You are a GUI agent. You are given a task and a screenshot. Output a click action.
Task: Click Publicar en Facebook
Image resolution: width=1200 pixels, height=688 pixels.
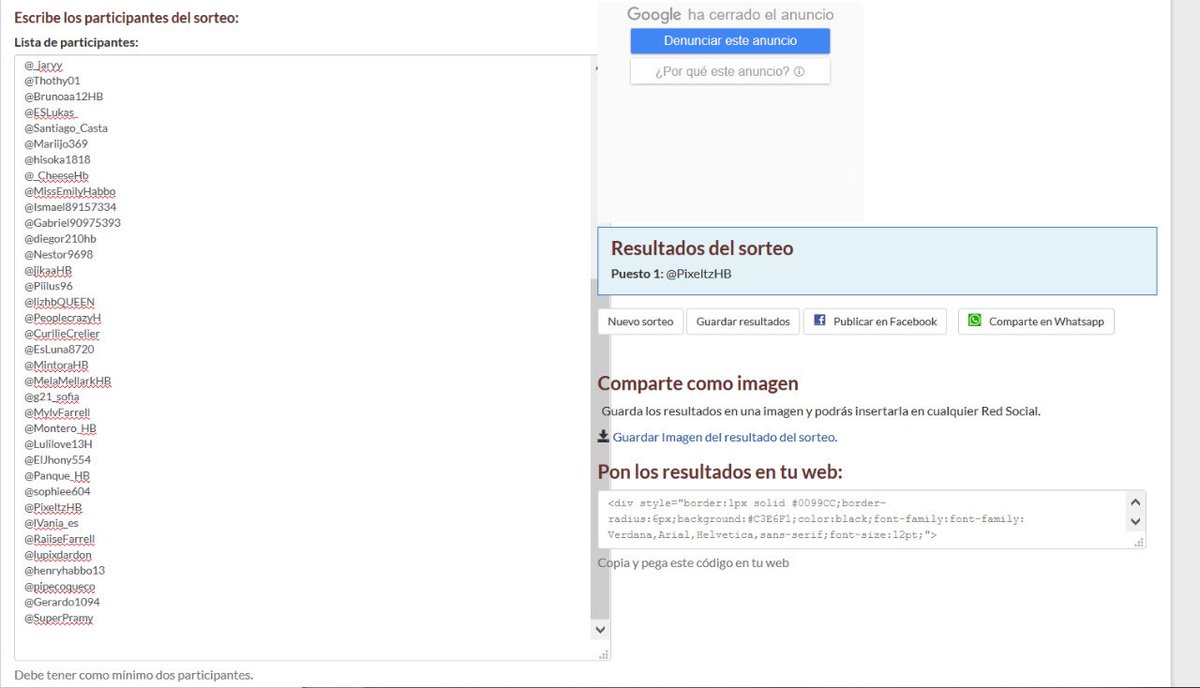[x=875, y=322]
